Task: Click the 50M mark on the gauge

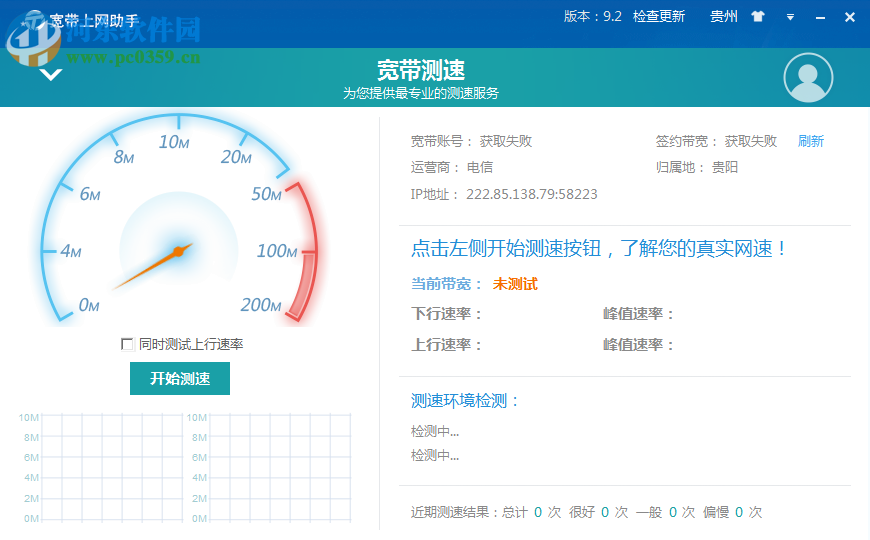Action: (x=266, y=194)
